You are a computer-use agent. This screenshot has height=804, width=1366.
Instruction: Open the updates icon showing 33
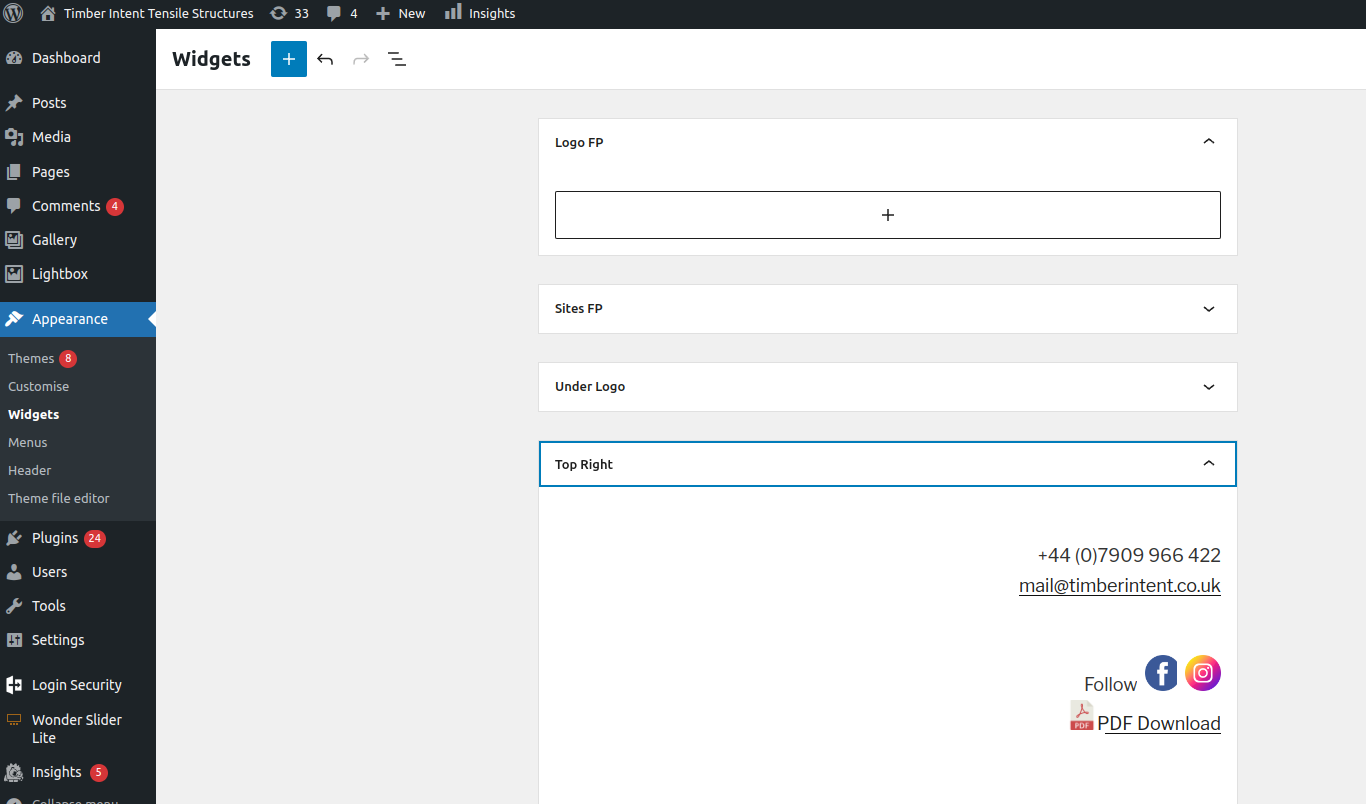279,13
